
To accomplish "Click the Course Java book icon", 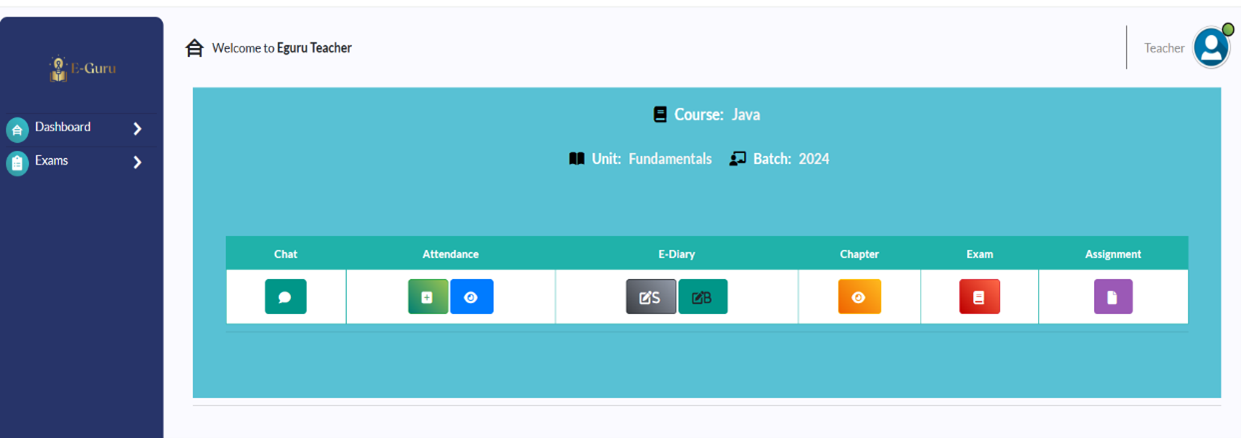I will tap(660, 115).
